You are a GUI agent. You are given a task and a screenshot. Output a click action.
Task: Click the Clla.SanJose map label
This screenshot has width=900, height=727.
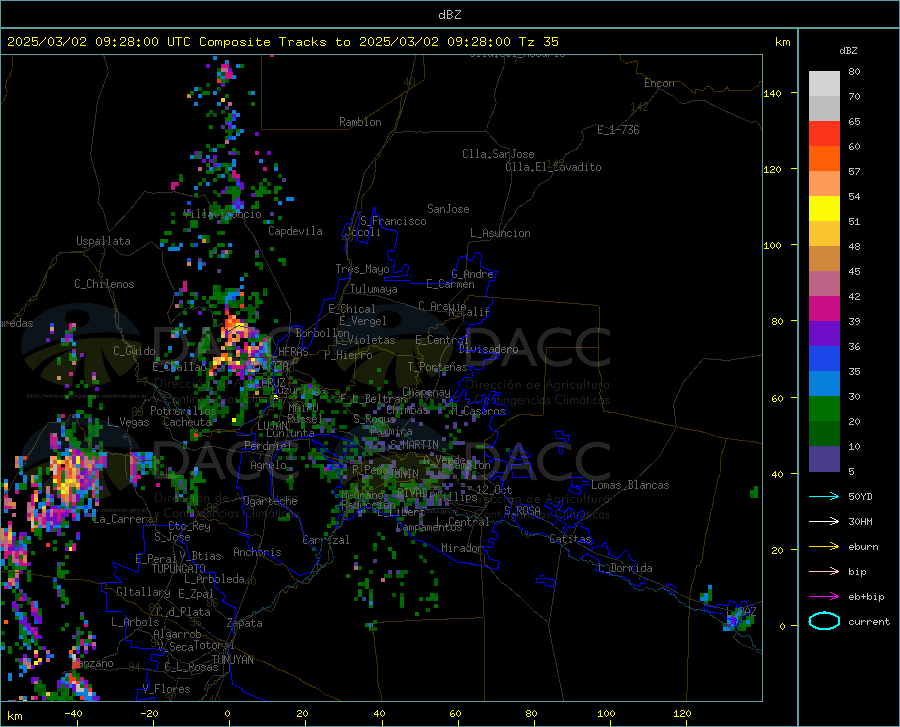(498, 154)
